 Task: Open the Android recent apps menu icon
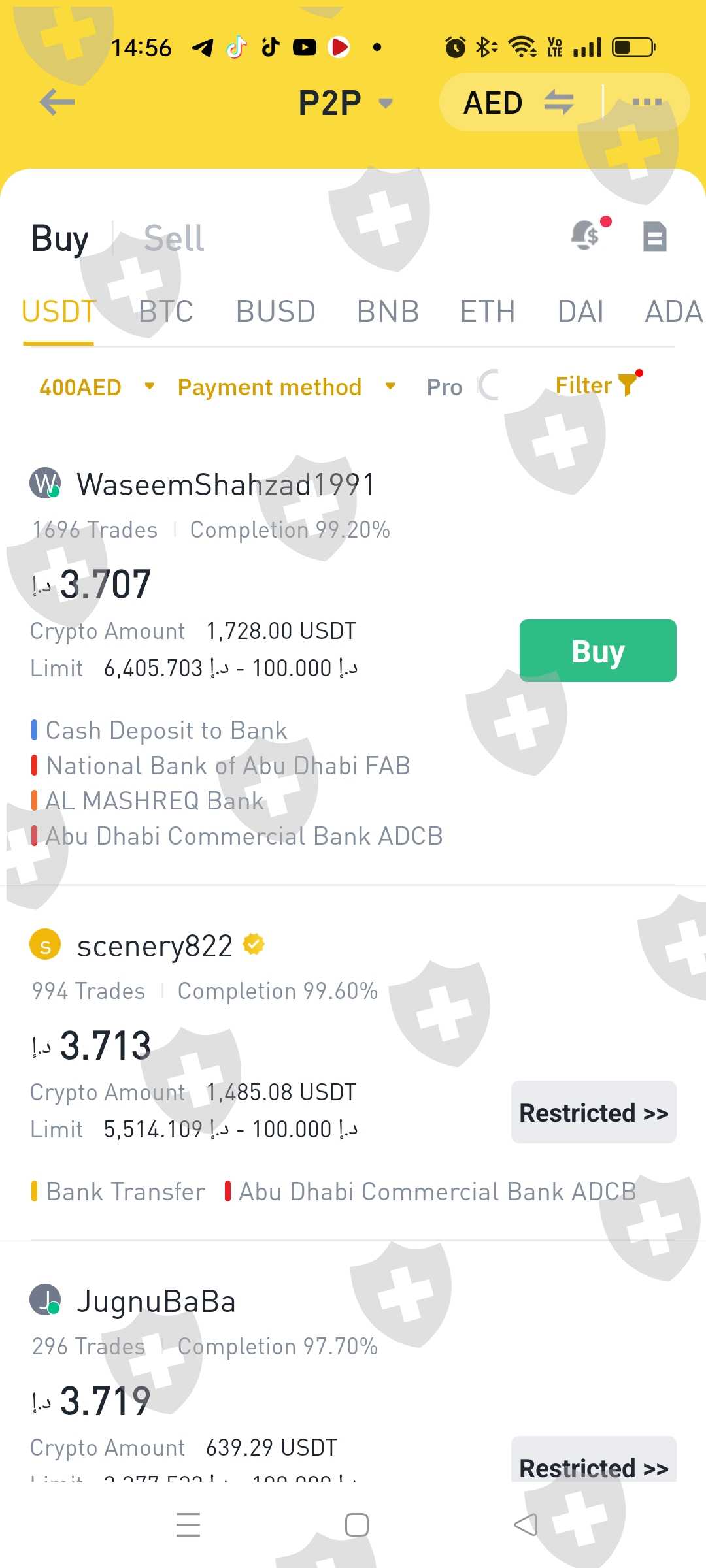pyautogui.click(x=188, y=1524)
